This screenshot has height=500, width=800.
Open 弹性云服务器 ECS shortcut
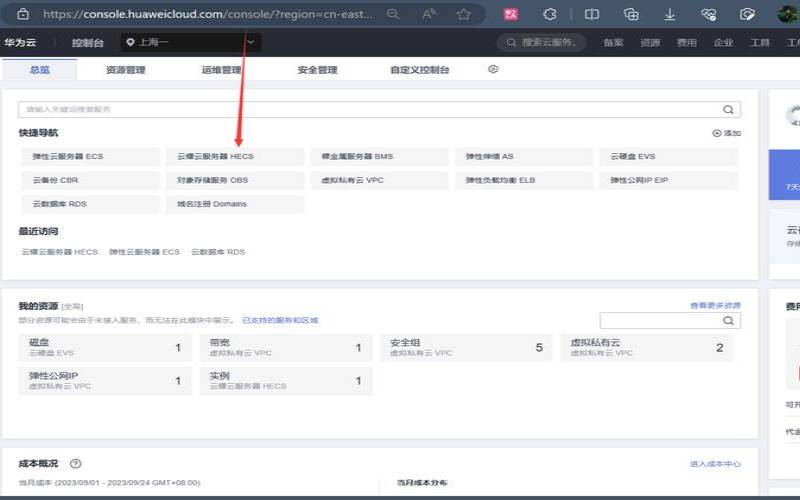(91, 157)
